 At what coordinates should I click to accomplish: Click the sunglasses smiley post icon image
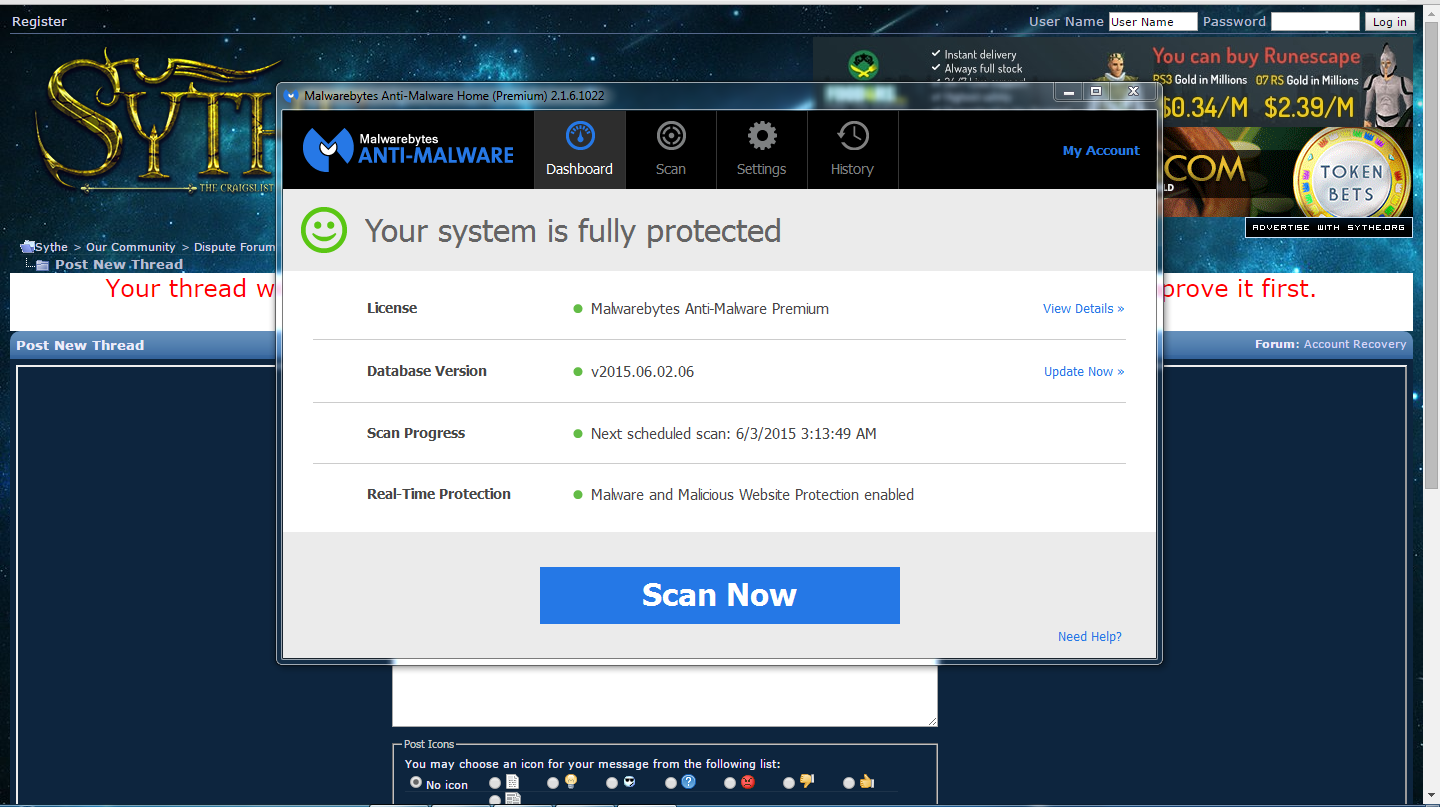[x=630, y=782]
